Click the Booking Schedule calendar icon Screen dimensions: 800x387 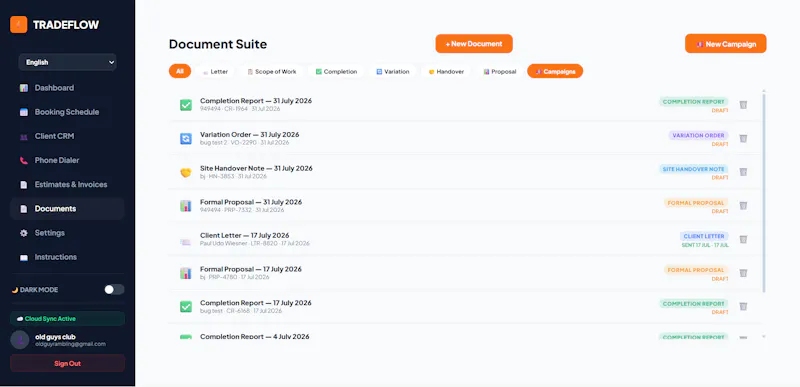coord(23,112)
